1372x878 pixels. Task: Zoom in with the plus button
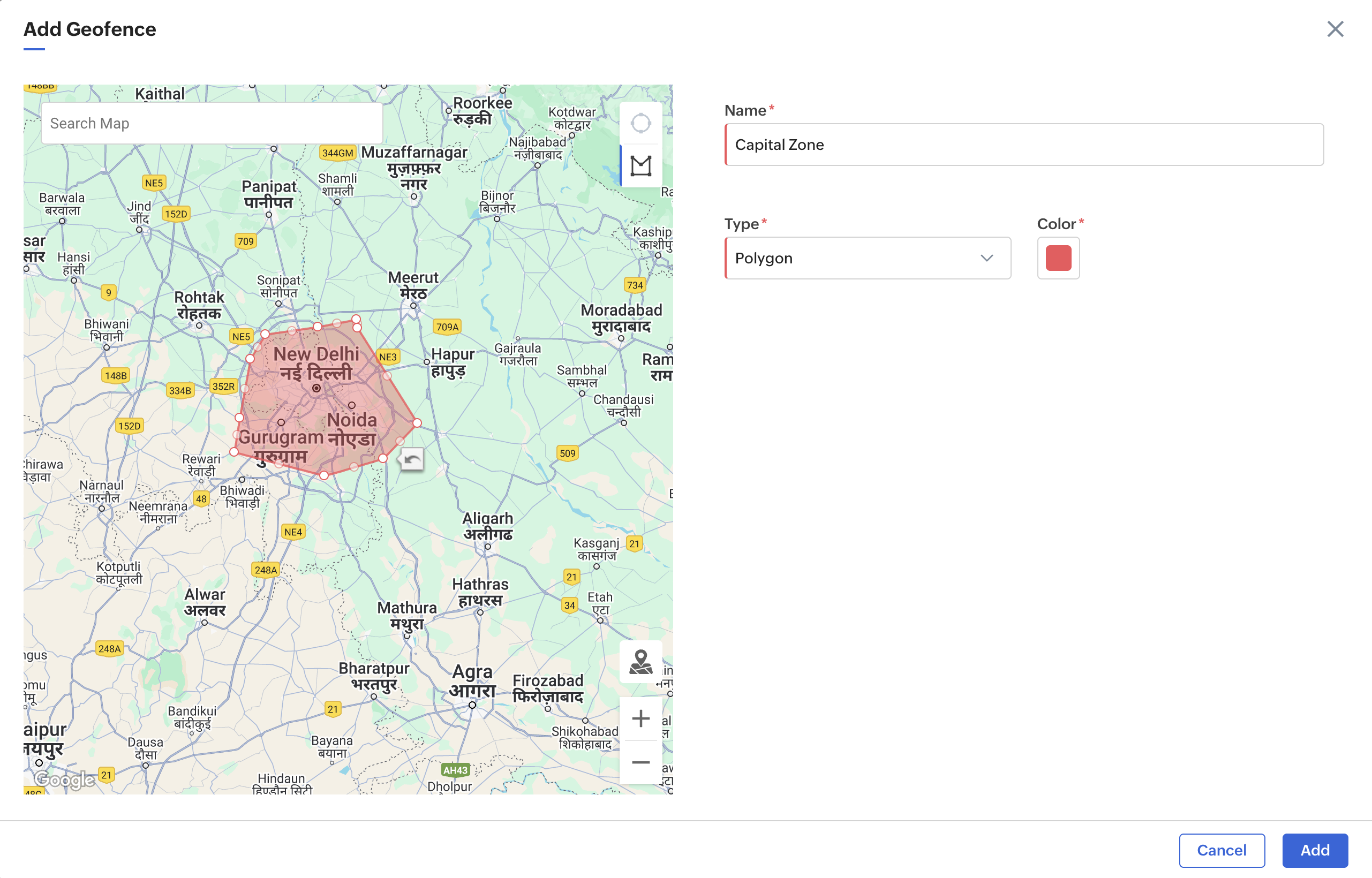point(640,718)
